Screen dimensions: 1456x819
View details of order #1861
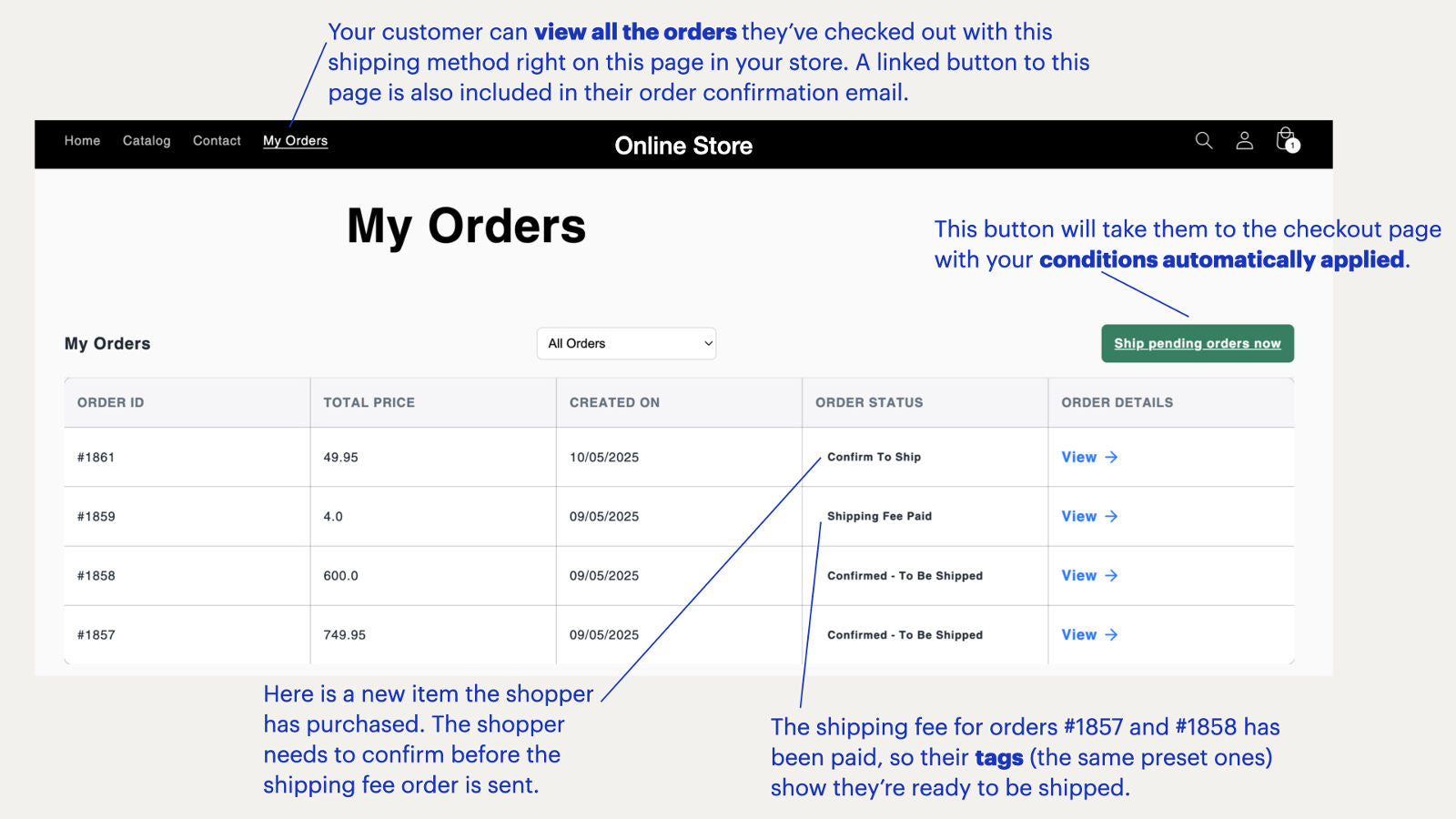(x=1088, y=457)
